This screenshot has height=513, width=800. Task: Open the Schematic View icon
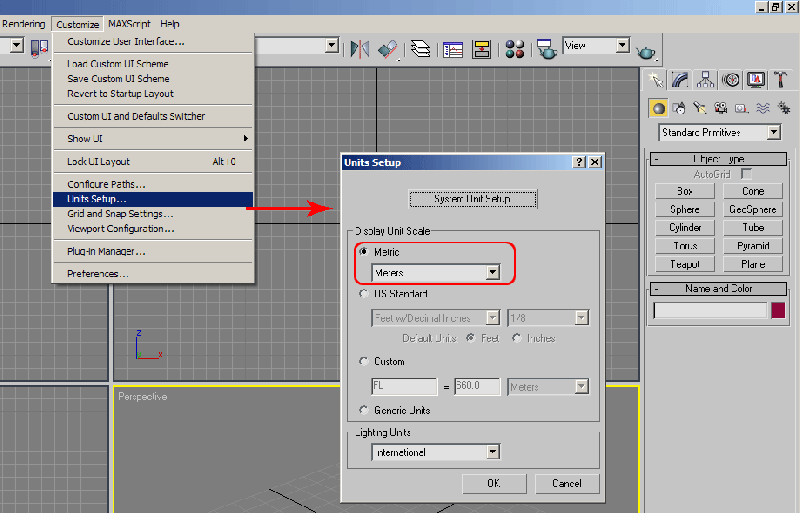coord(481,50)
